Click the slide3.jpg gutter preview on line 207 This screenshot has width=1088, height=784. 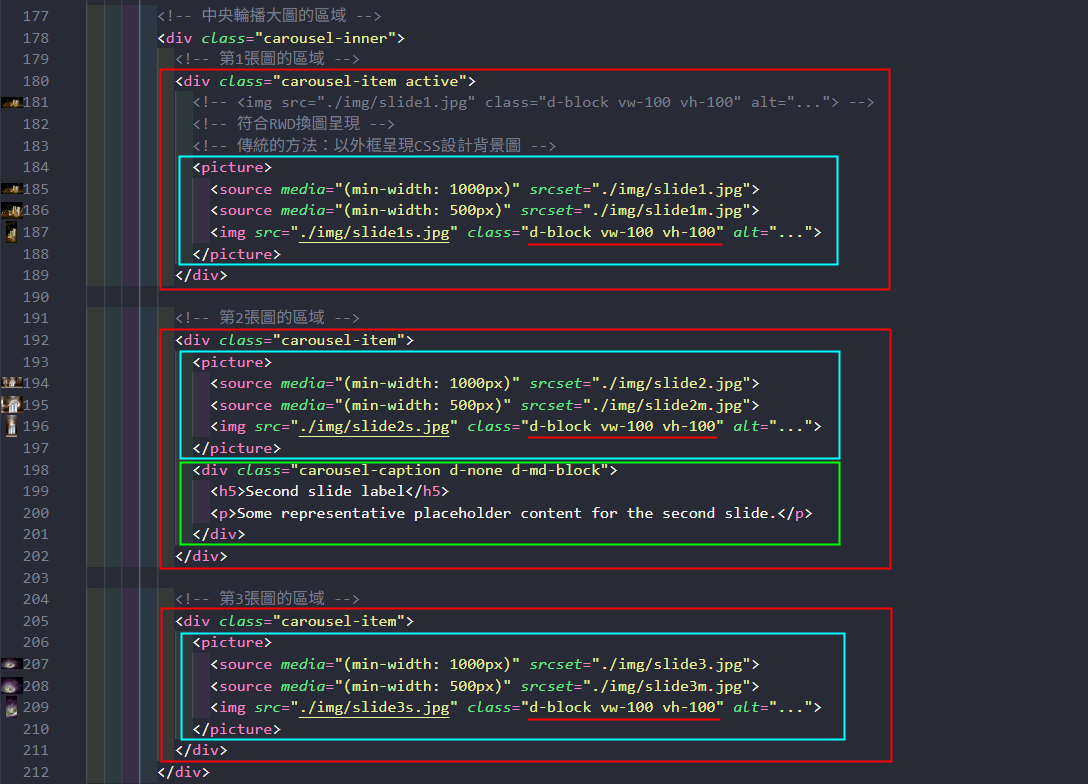click(x=12, y=665)
